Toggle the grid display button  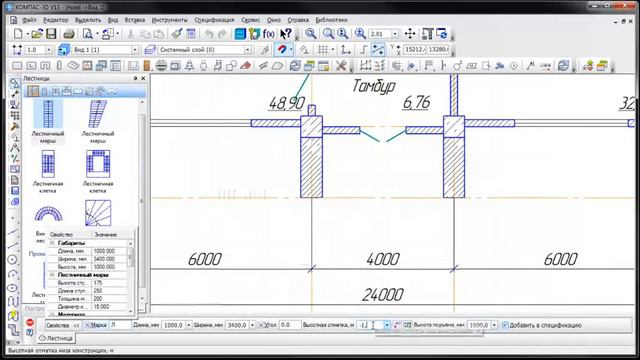[323, 50]
